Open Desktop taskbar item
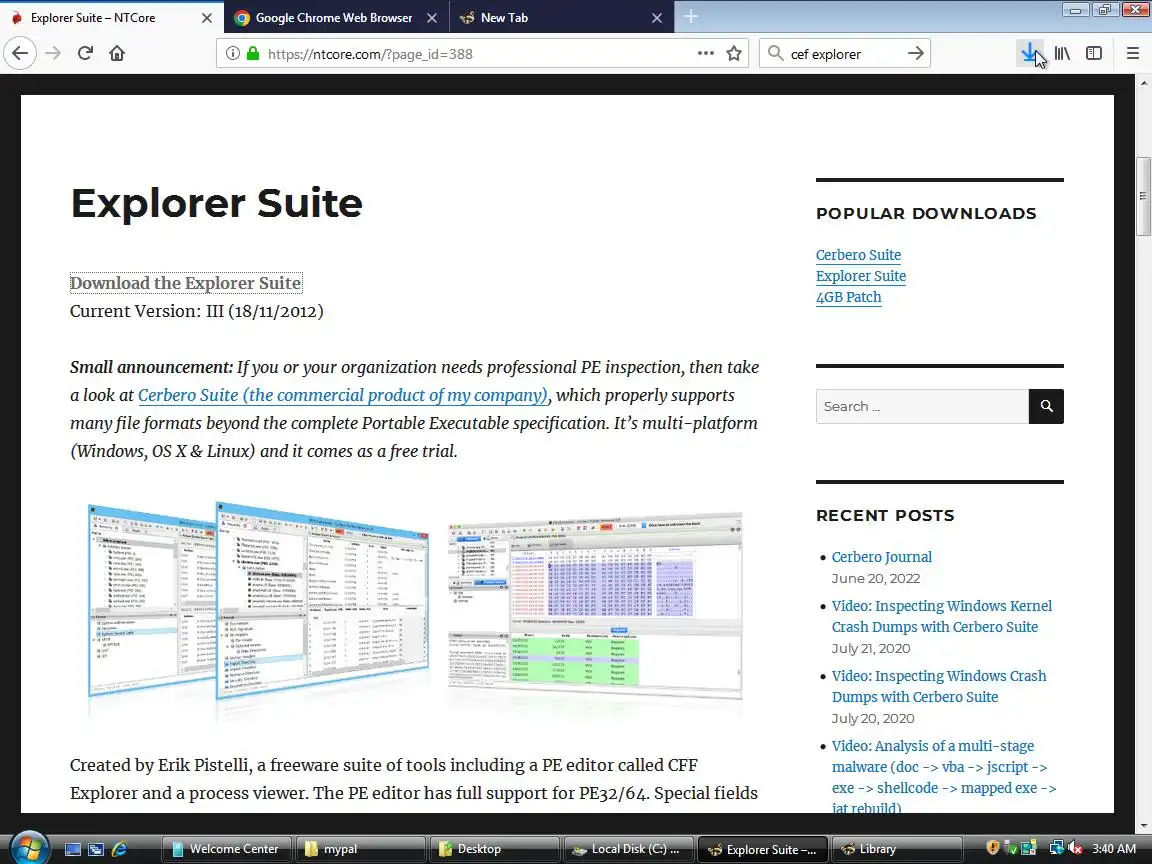Viewport: 1152px width, 864px height. click(494, 849)
